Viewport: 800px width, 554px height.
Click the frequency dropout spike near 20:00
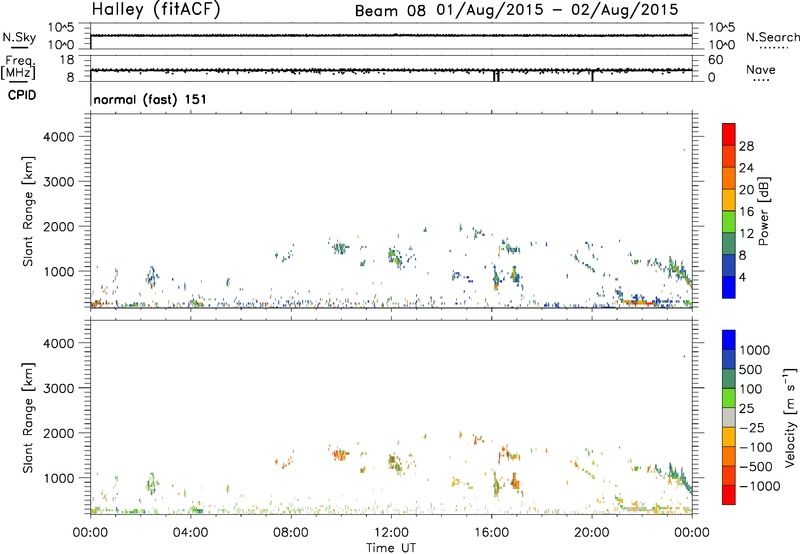point(592,75)
